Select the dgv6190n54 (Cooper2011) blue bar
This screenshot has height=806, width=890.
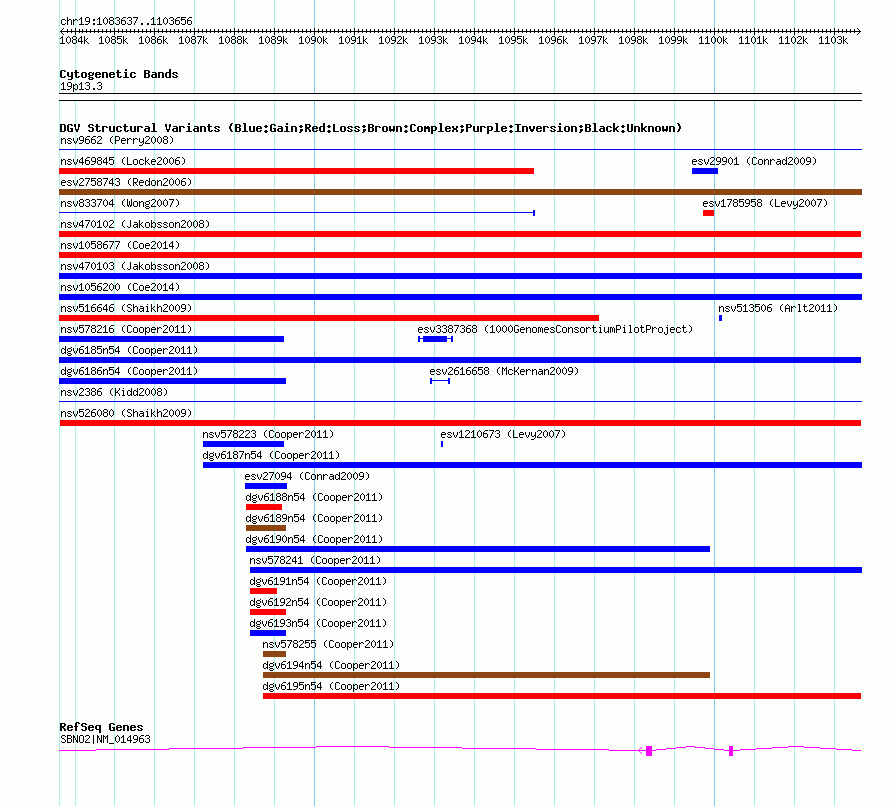(477, 549)
